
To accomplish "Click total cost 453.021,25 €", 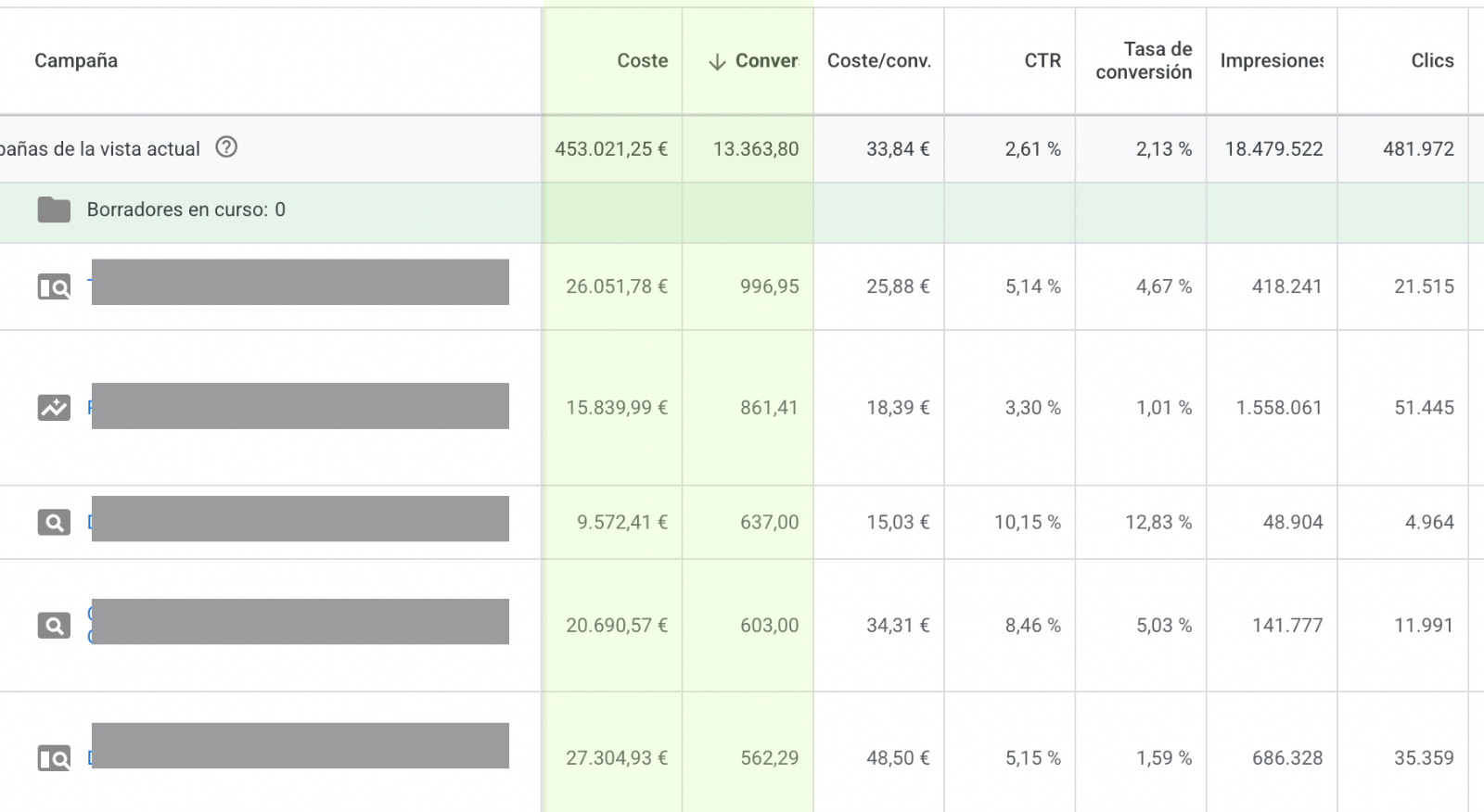I will pyautogui.click(x=611, y=148).
